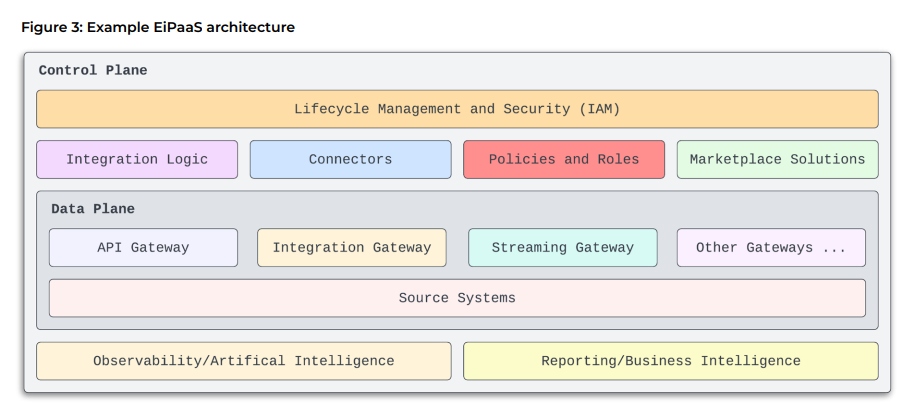Click the blue Connectors box
Image resolution: width=919 pixels, height=420 pixels.
(x=350, y=159)
